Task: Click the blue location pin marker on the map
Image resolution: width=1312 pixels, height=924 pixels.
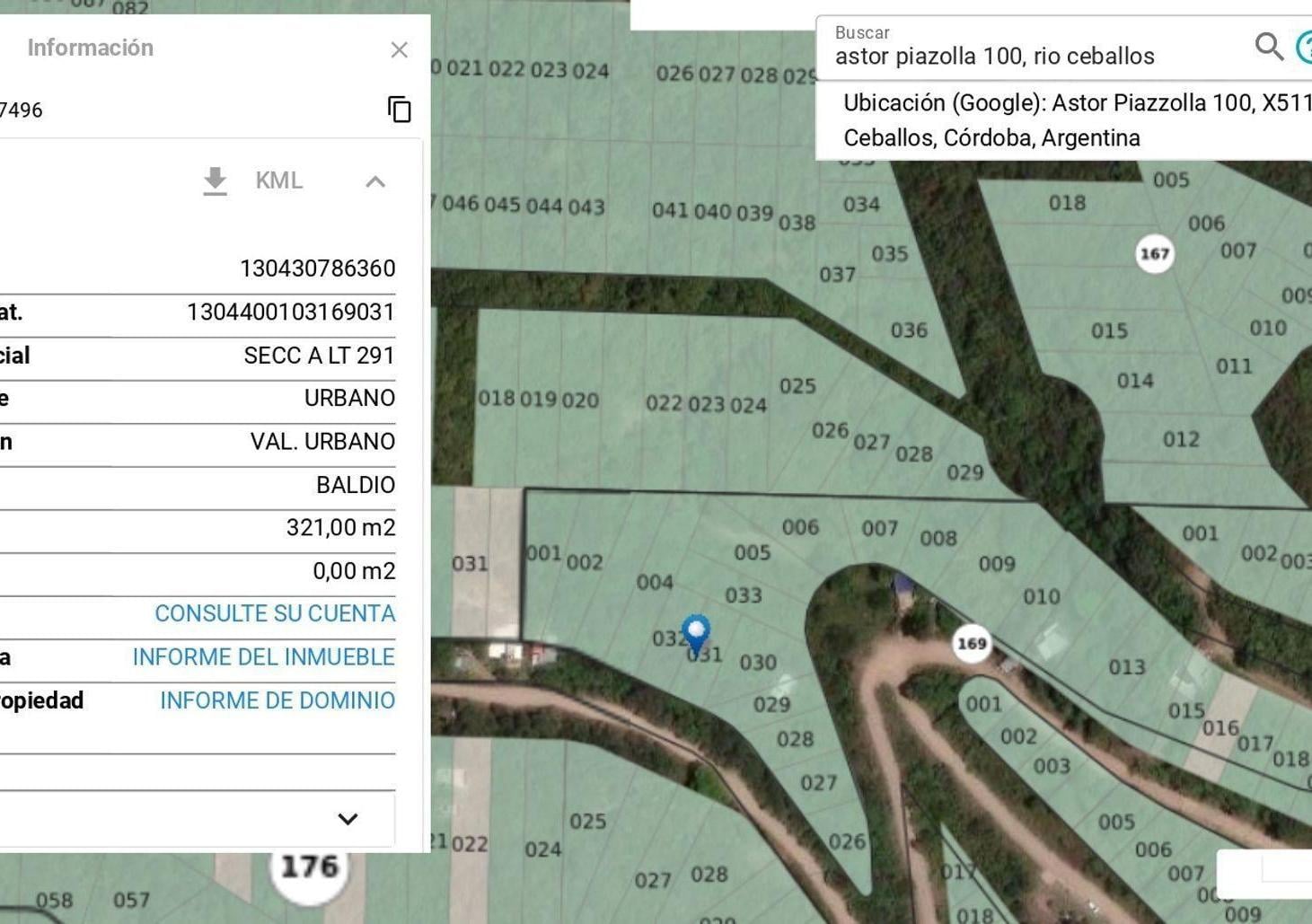Action: click(696, 634)
